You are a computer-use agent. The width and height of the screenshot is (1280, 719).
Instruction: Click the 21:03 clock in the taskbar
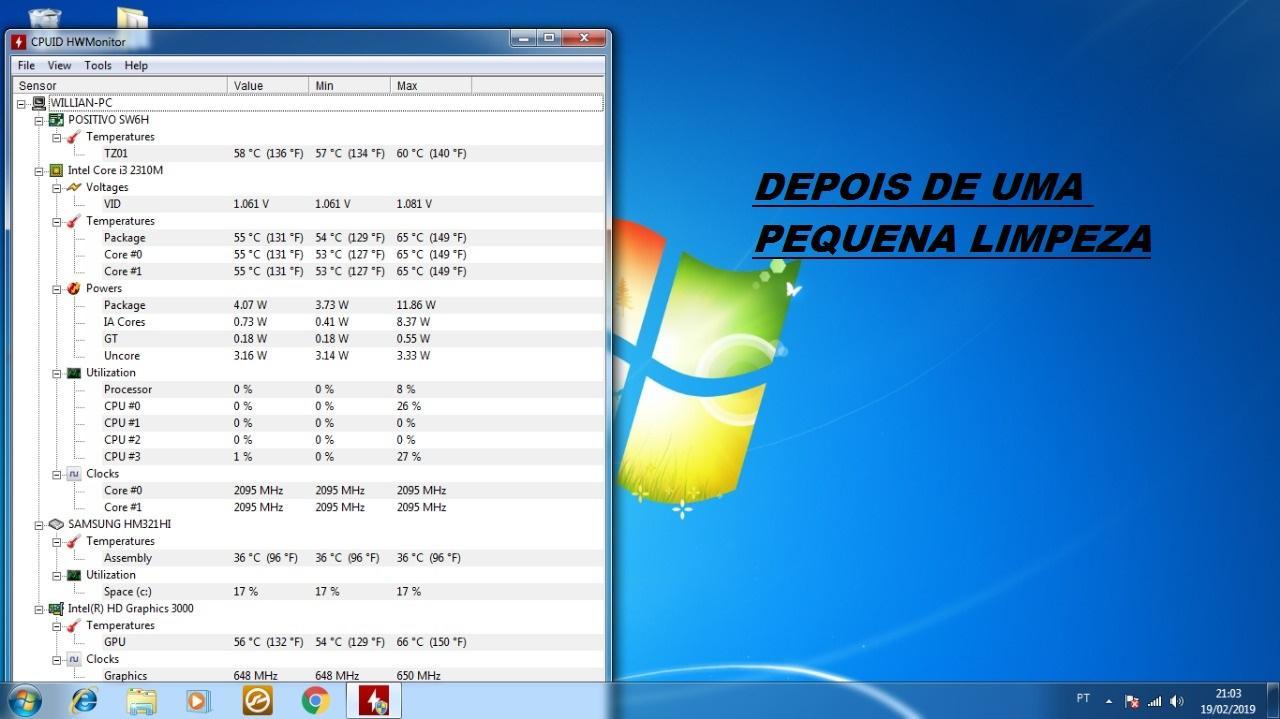1228,693
